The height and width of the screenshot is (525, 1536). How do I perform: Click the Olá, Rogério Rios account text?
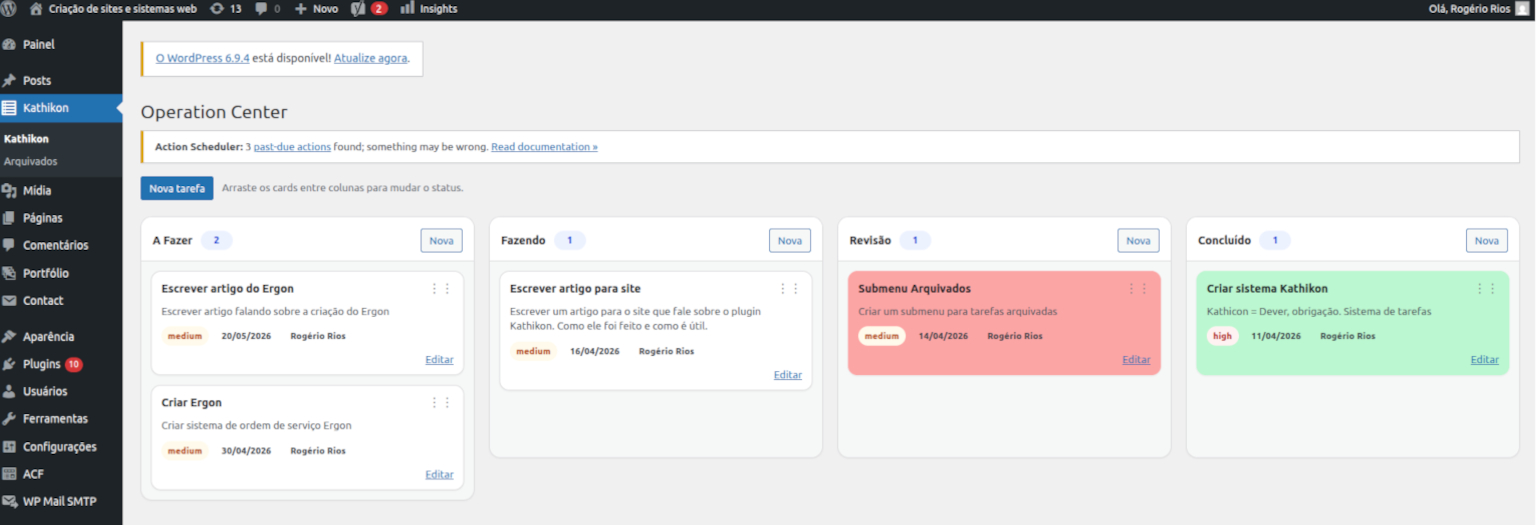(x=1469, y=8)
